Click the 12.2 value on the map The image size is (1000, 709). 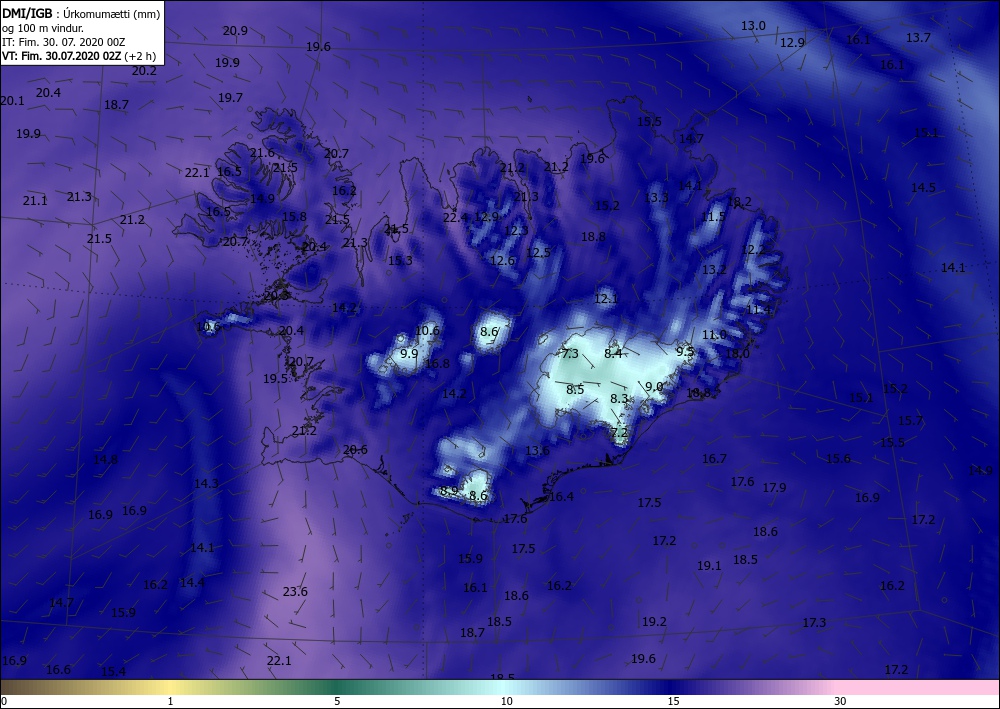(754, 250)
